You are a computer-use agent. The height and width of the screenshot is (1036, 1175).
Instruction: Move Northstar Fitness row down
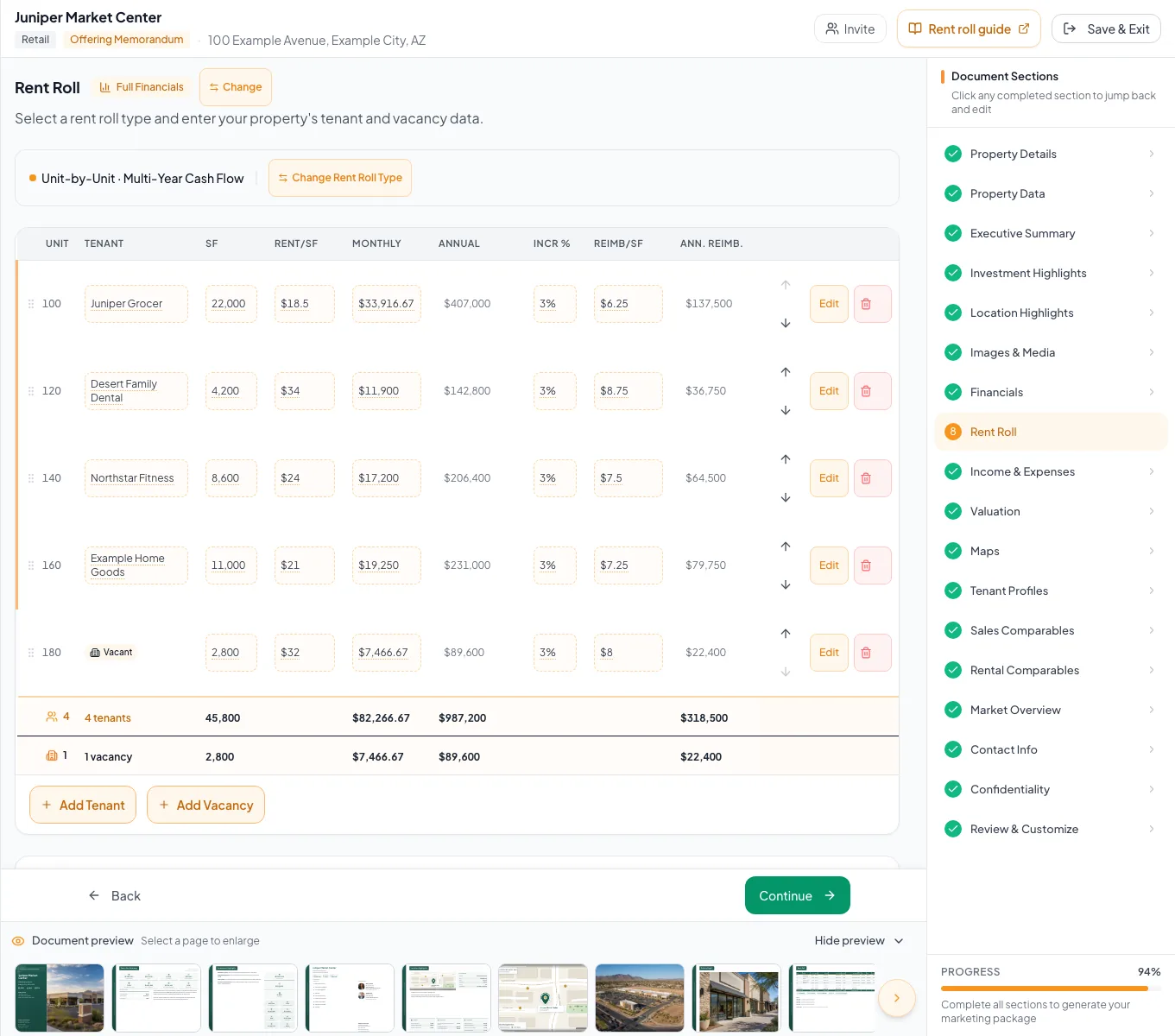(786, 497)
